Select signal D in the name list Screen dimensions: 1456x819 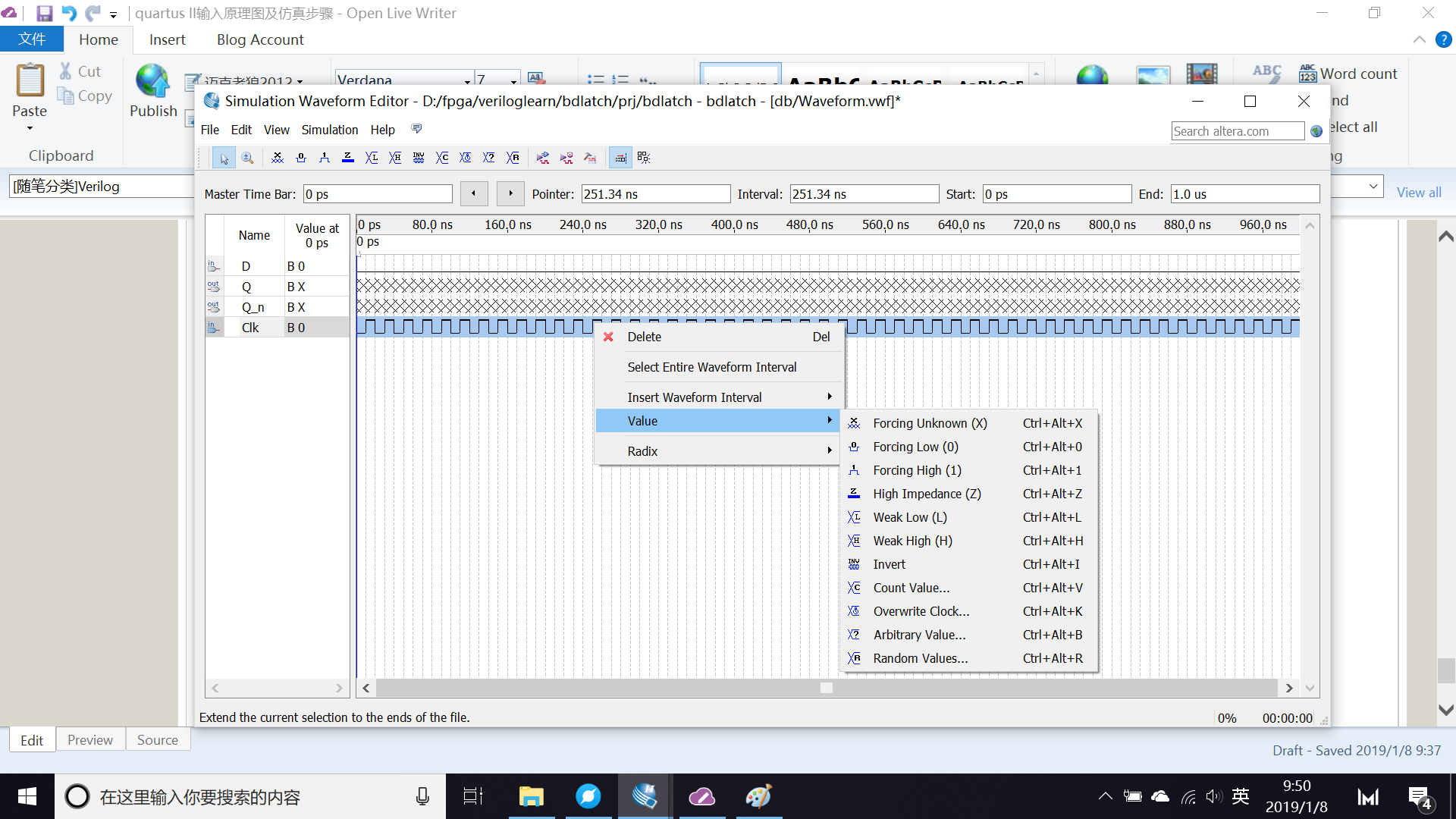[x=277, y=266]
